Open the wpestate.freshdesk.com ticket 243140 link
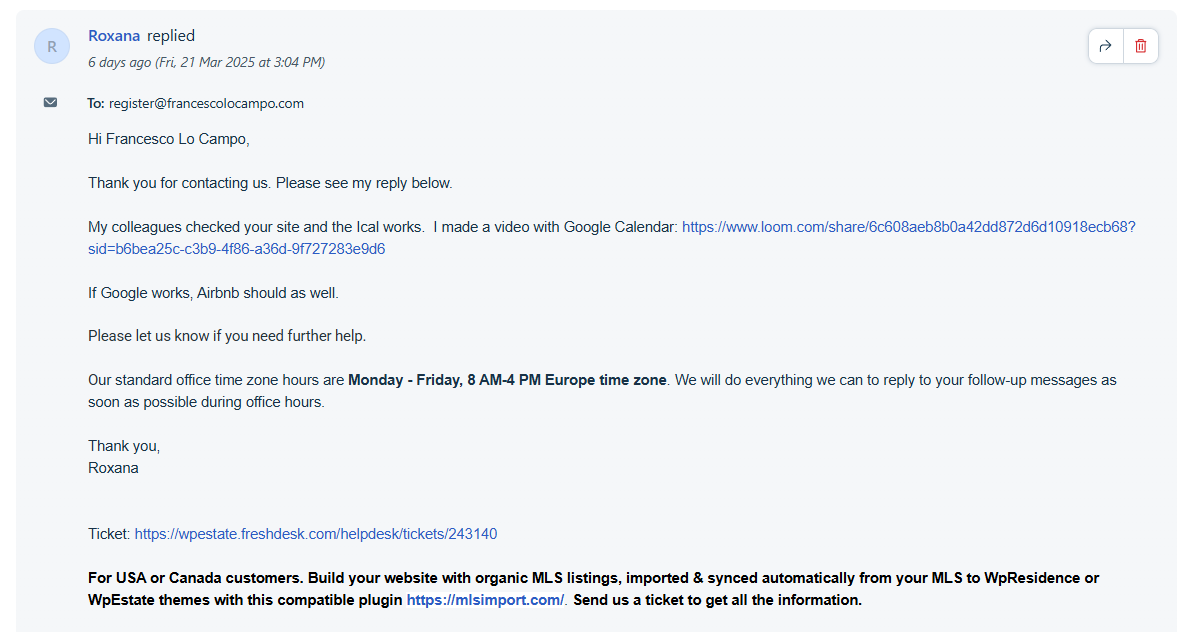The image size is (1187, 632). click(316, 534)
